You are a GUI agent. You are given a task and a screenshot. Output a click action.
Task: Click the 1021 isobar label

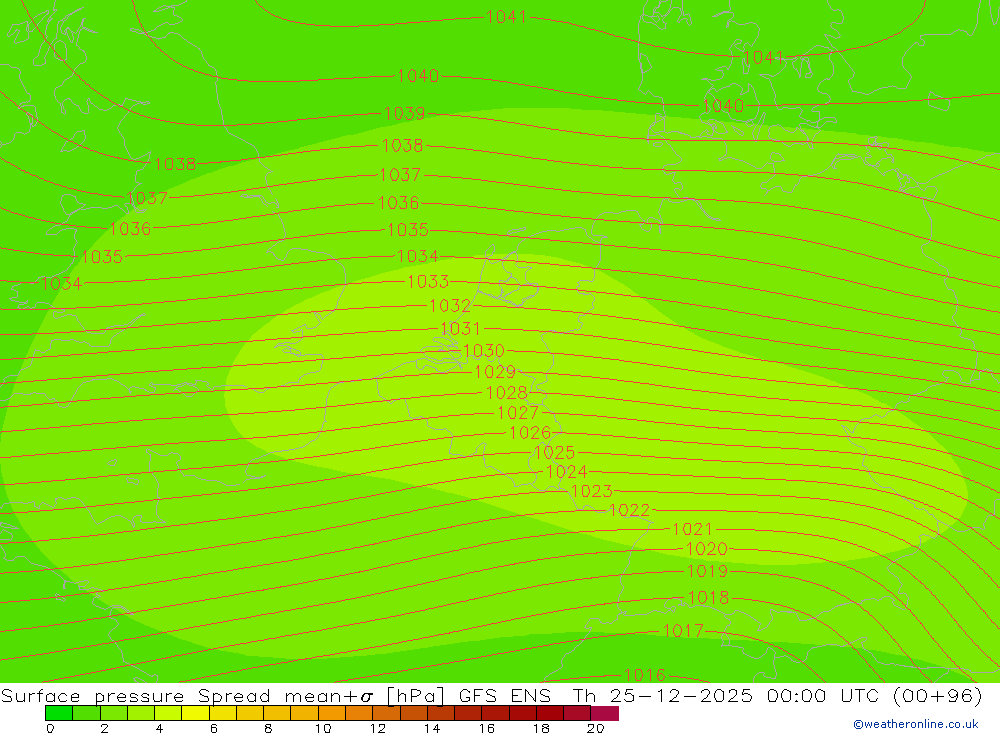coord(693,529)
